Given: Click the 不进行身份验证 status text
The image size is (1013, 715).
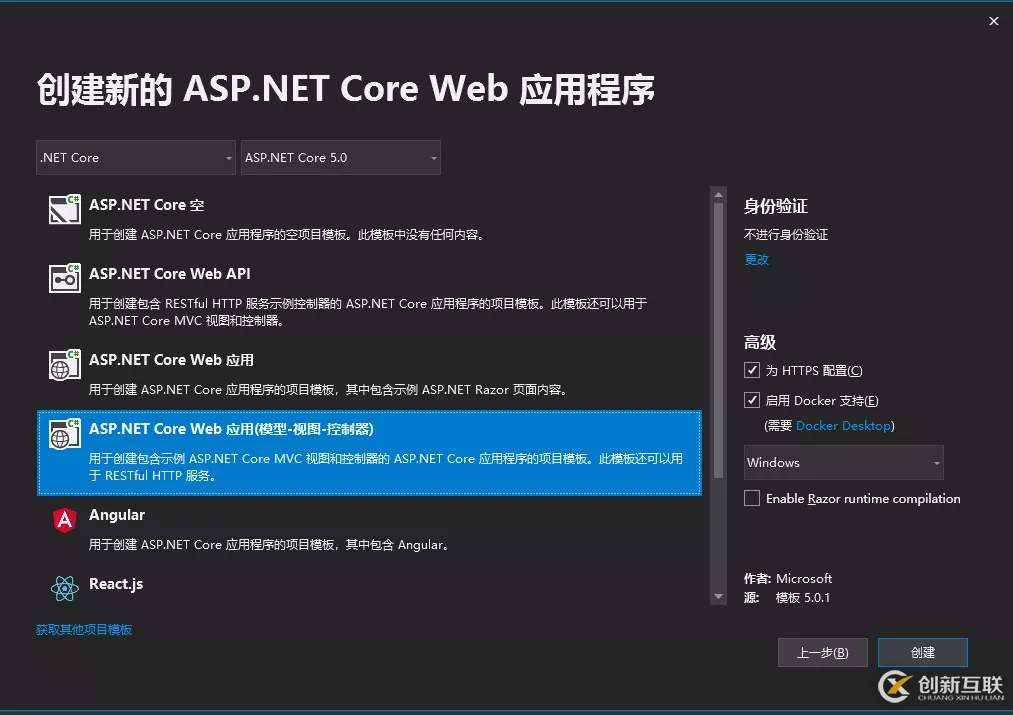Looking at the screenshot, I should tap(786, 234).
